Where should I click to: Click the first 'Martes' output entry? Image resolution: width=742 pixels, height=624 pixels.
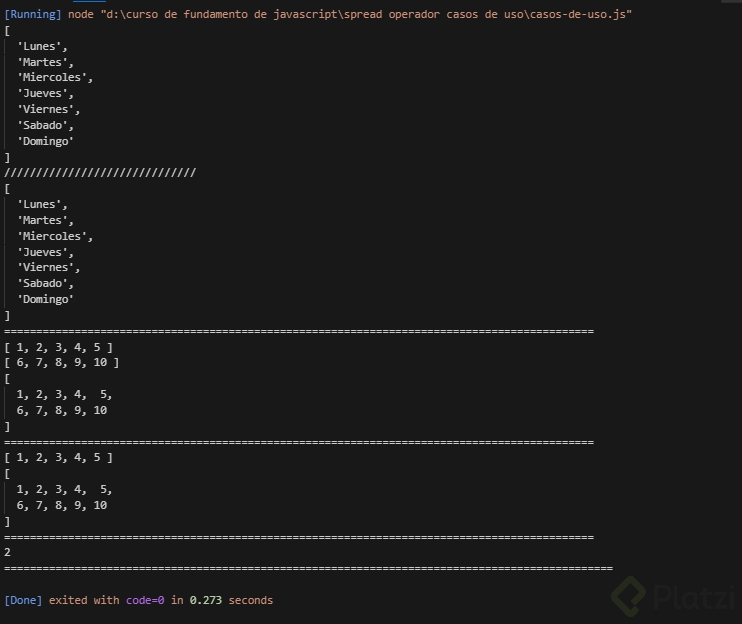tap(46, 62)
